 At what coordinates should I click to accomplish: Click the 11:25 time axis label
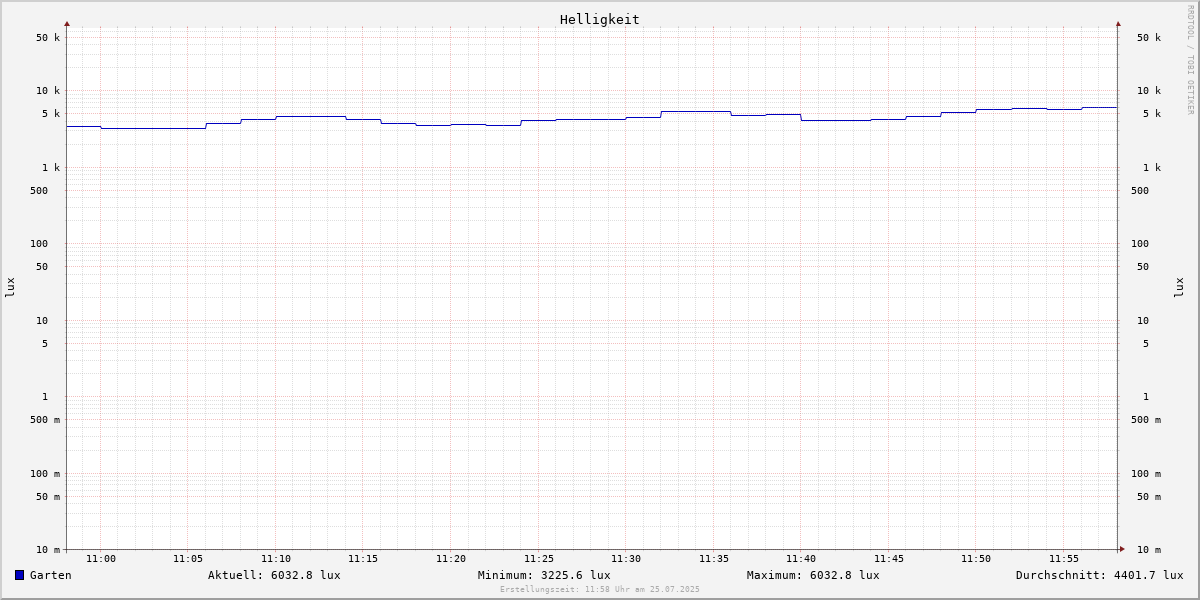point(539,559)
